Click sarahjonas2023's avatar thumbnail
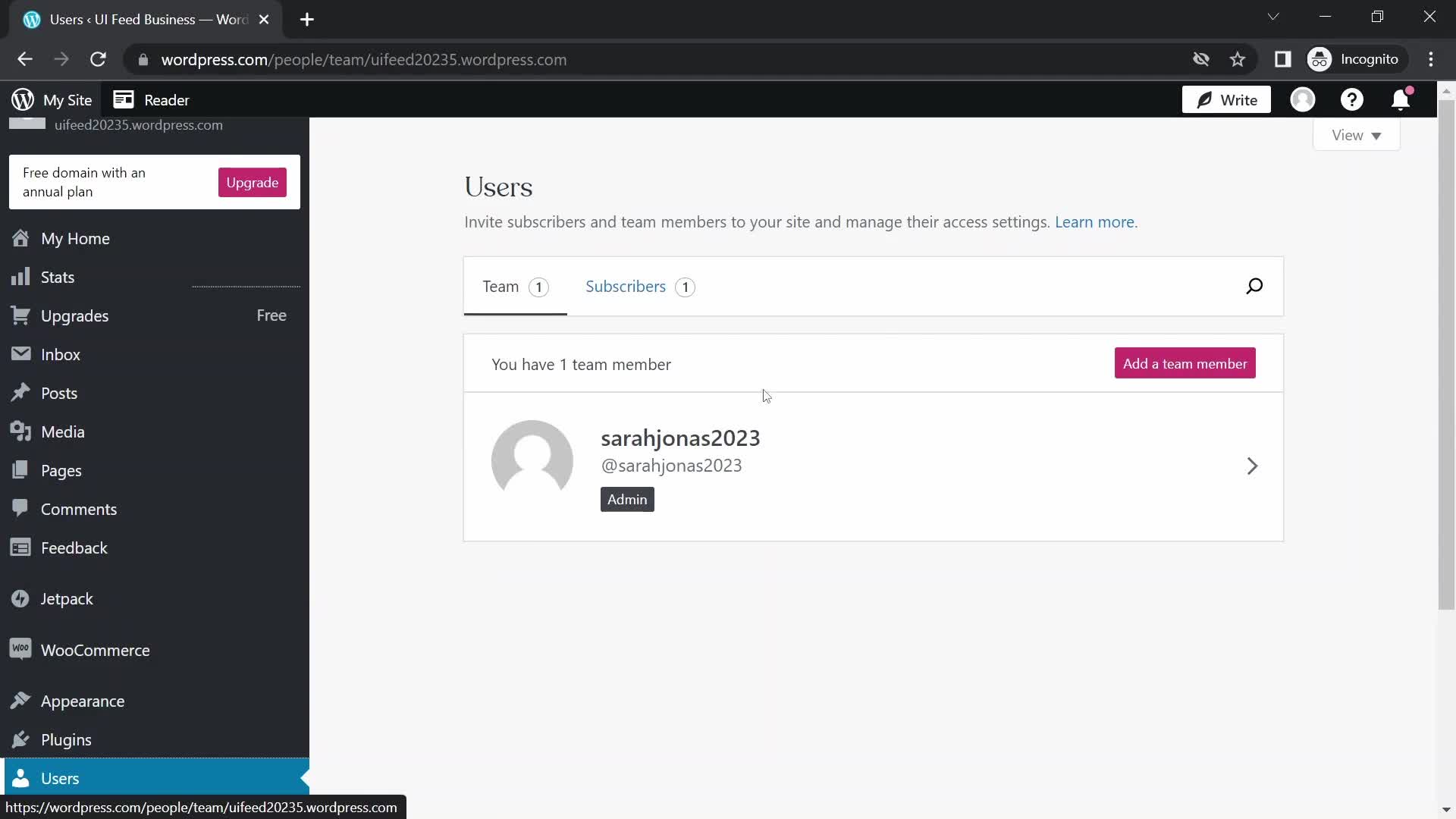1456x819 pixels. 533,460
